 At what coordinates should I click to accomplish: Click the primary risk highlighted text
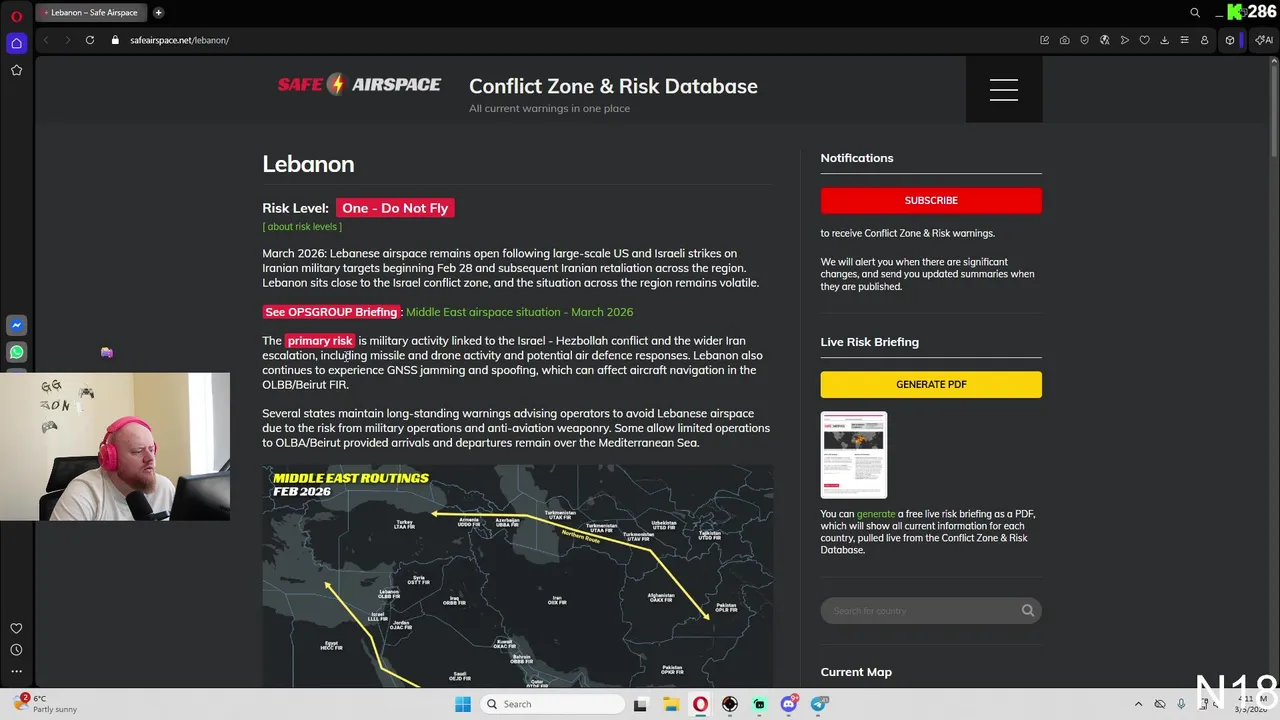[320, 341]
